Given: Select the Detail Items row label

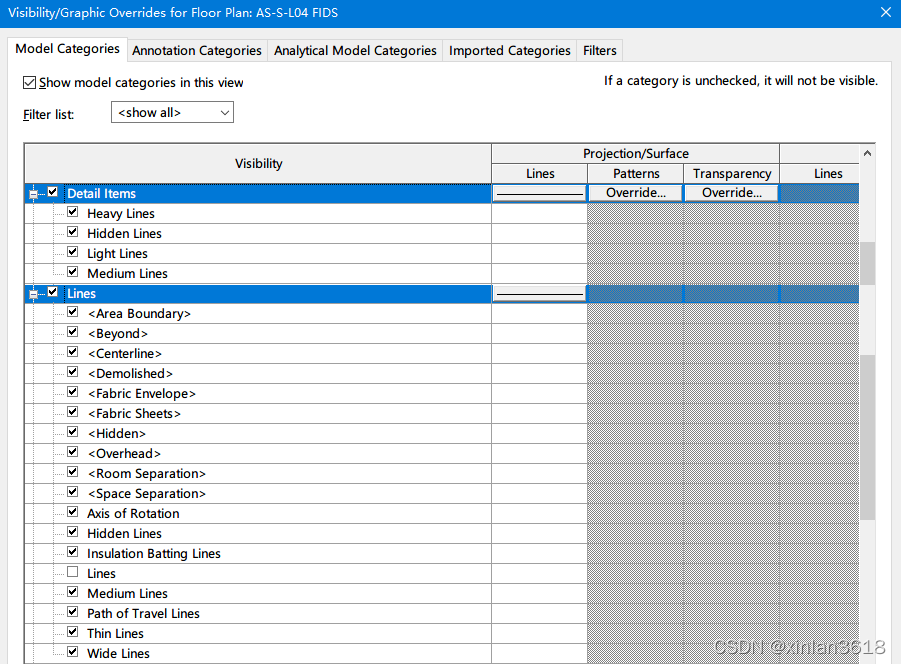Looking at the screenshot, I should [102, 194].
